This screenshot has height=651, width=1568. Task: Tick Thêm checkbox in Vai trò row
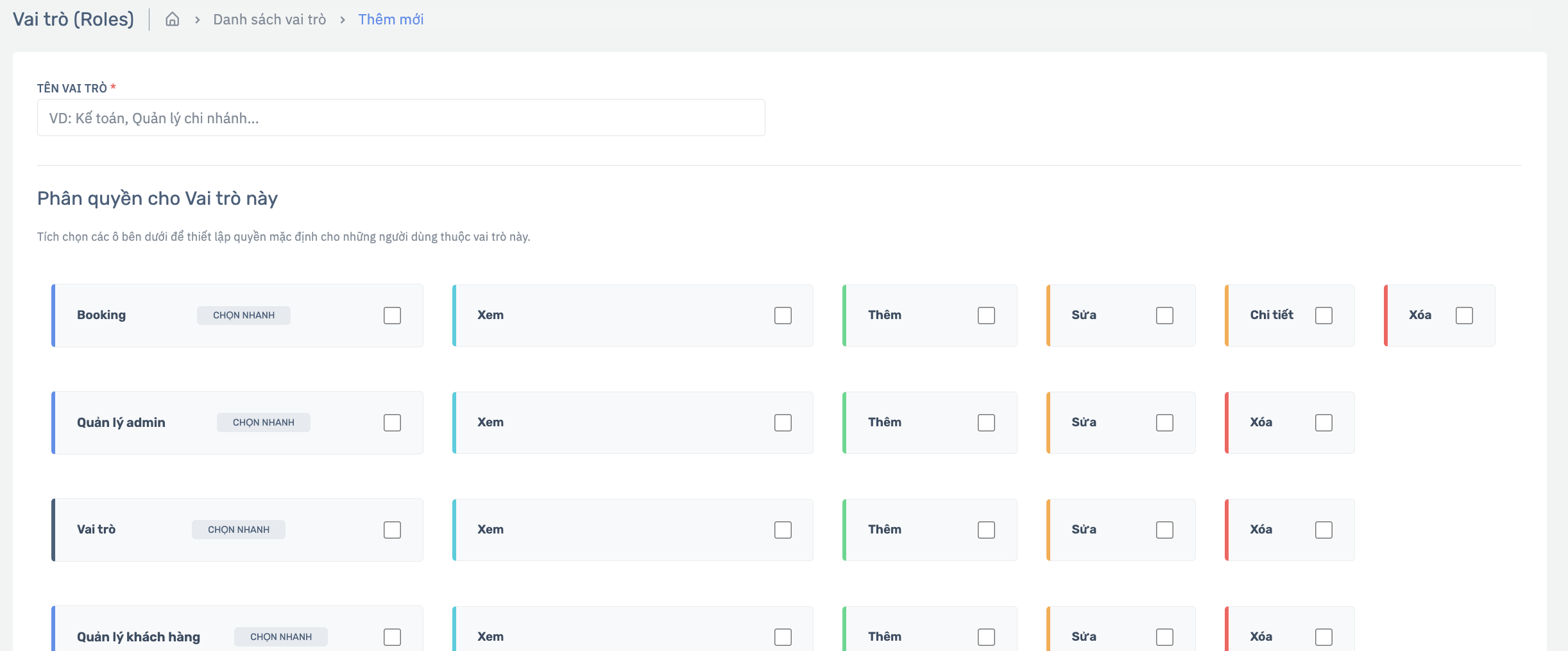(986, 530)
